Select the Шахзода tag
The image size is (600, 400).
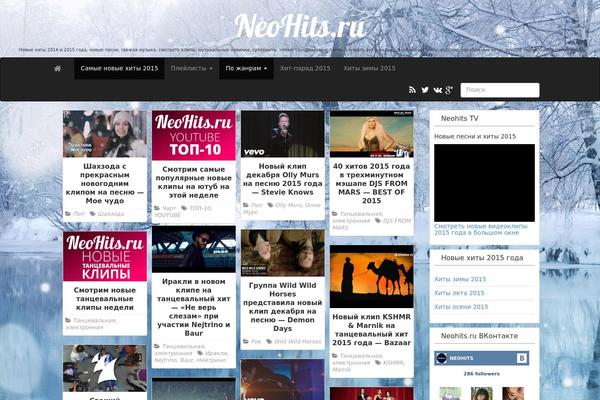coord(111,214)
